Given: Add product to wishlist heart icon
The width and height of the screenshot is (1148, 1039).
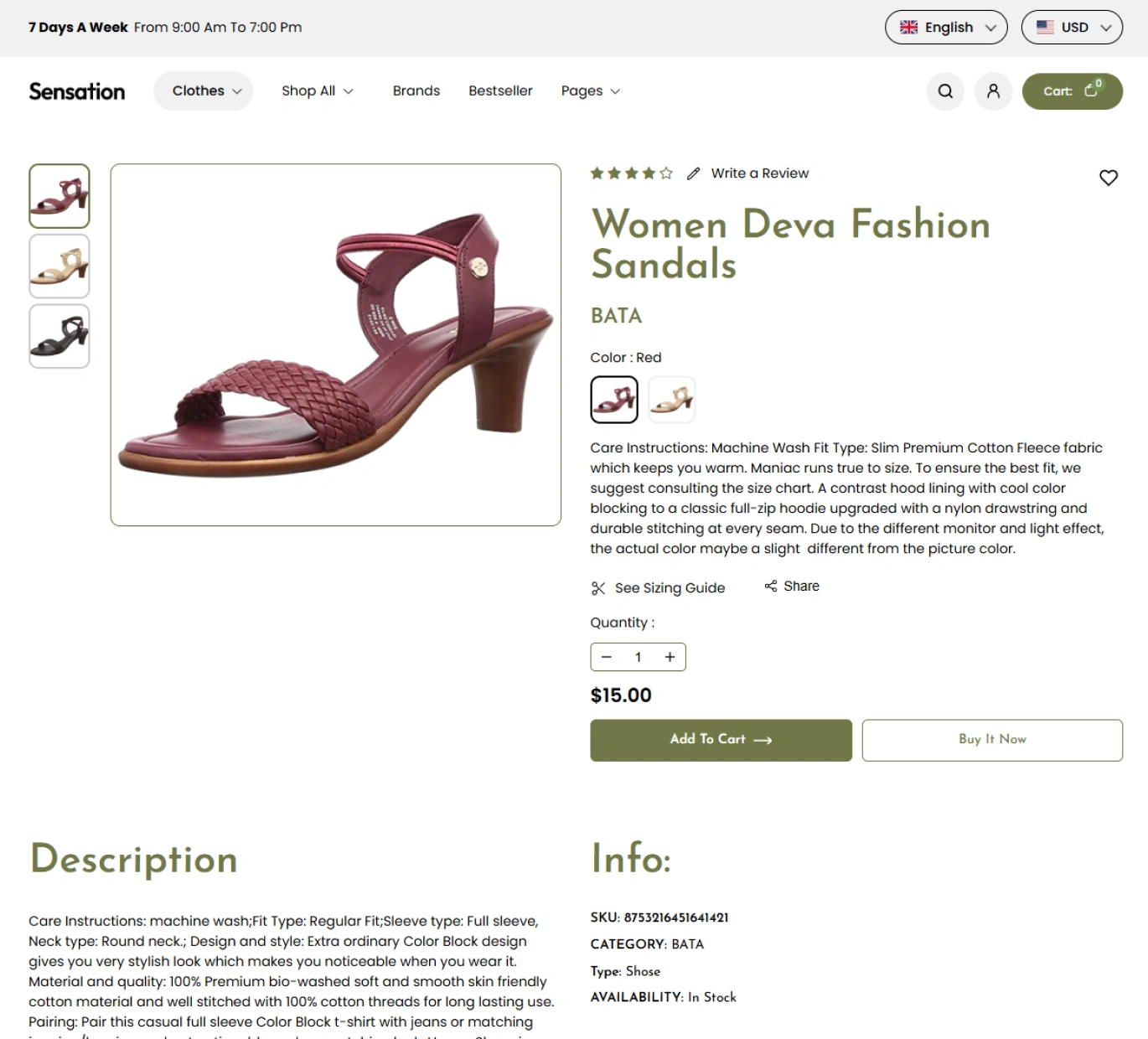Looking at the screenshot, I should tap(1108, 178).
